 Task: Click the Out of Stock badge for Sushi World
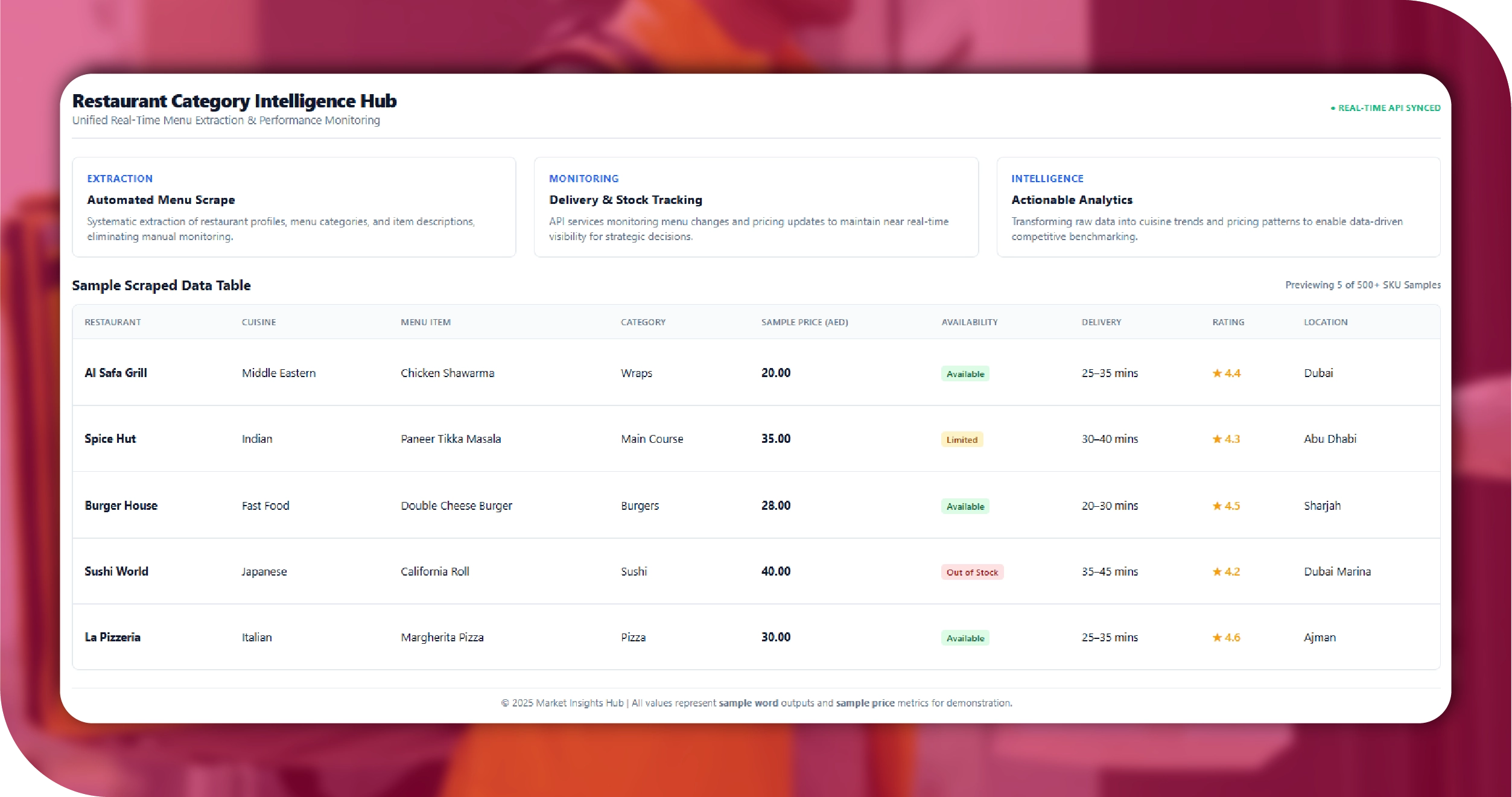coord(971,573)
